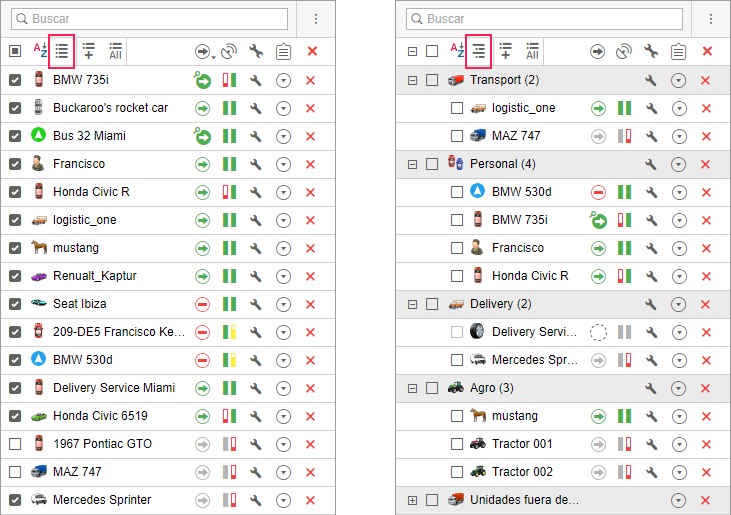The image size is (731, 515).
Task: Click the add units icon in the right panel
Action: (505, 51)
